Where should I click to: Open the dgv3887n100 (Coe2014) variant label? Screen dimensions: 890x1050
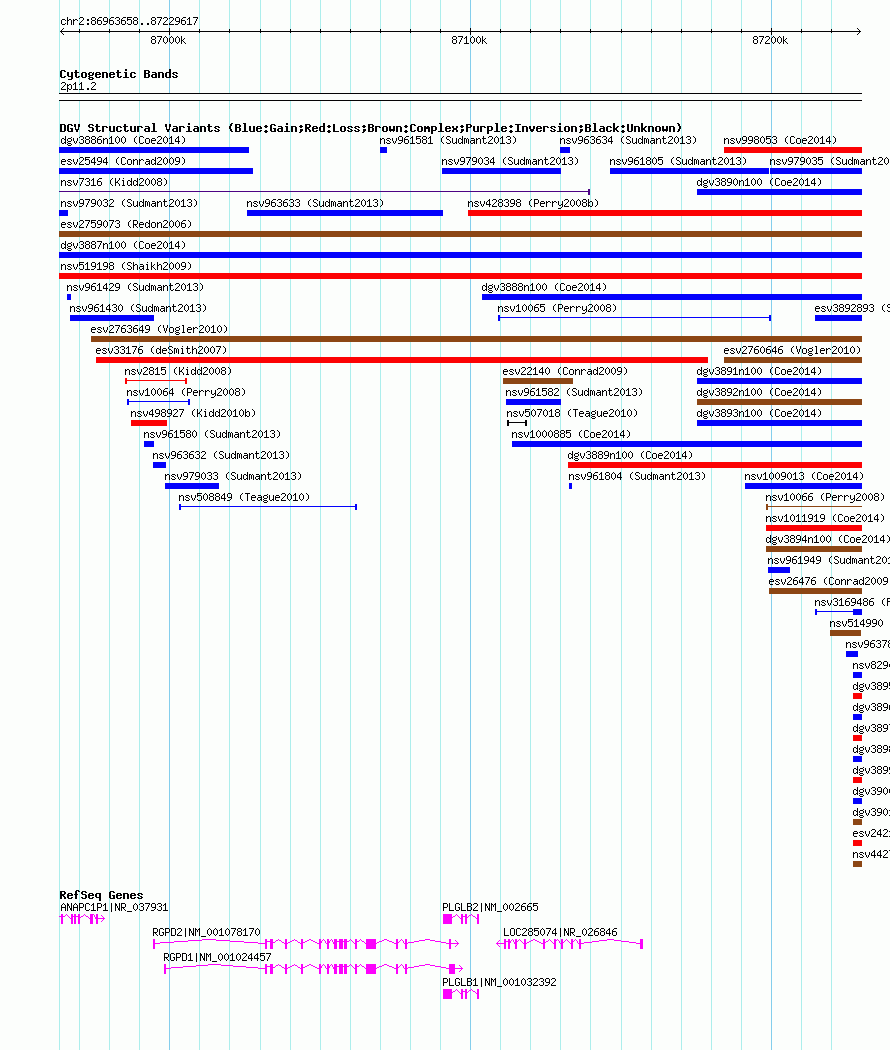click(123, 244)
